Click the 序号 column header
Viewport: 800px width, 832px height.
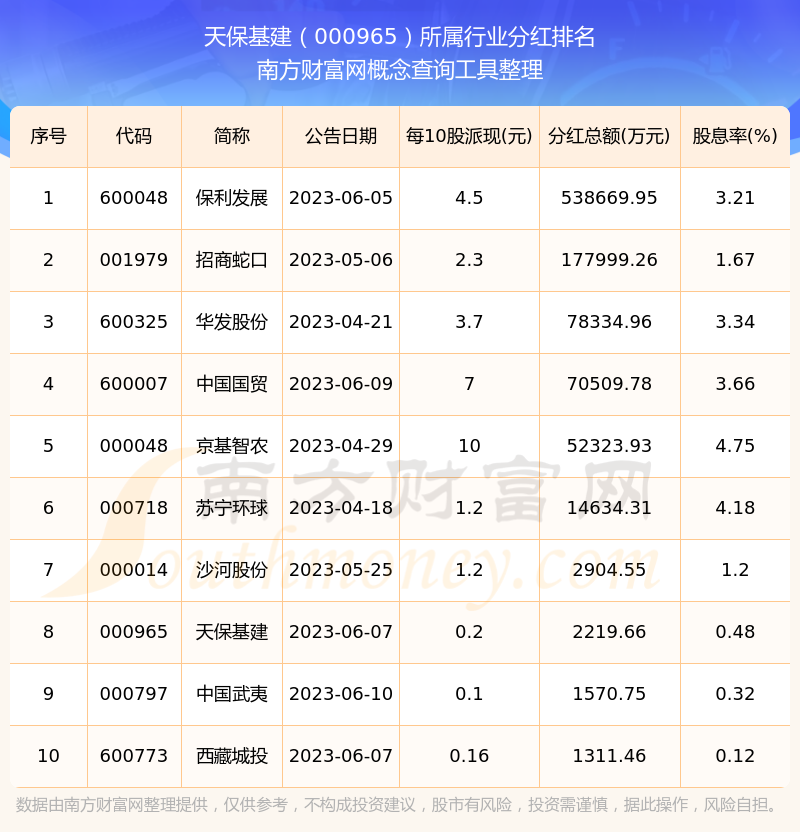[48, 136]
